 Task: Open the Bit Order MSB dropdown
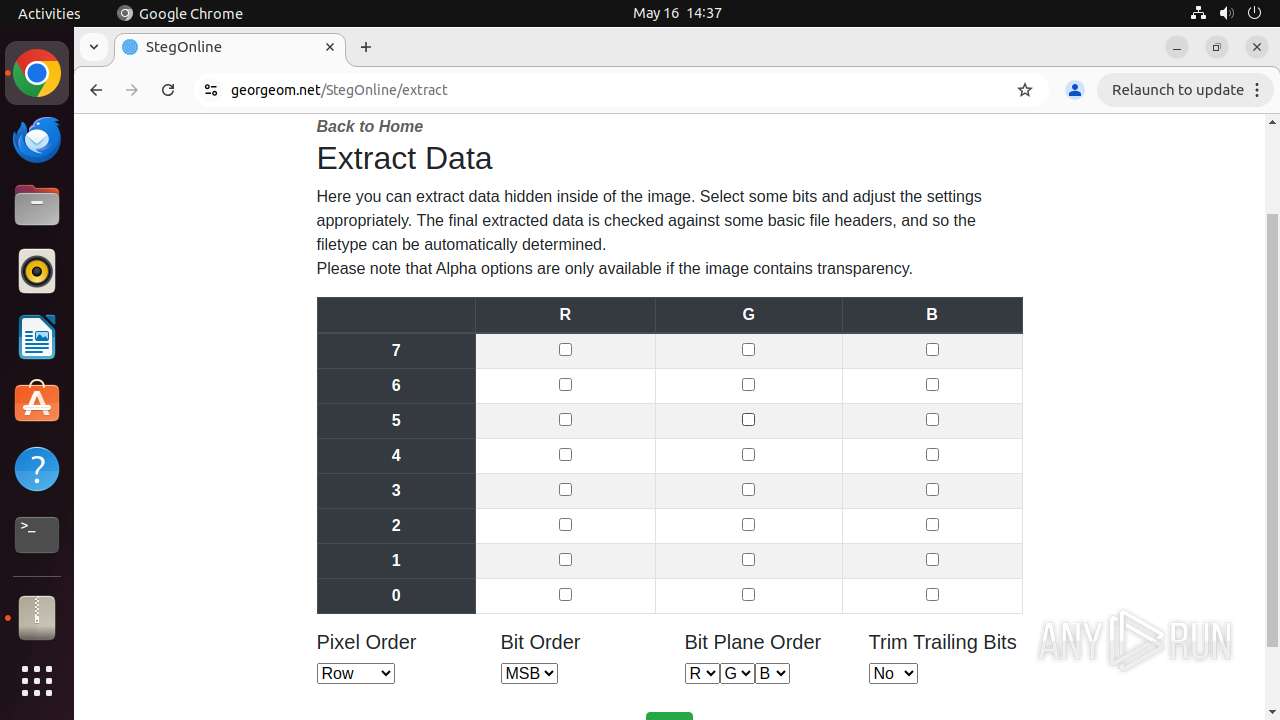point(529,673)
